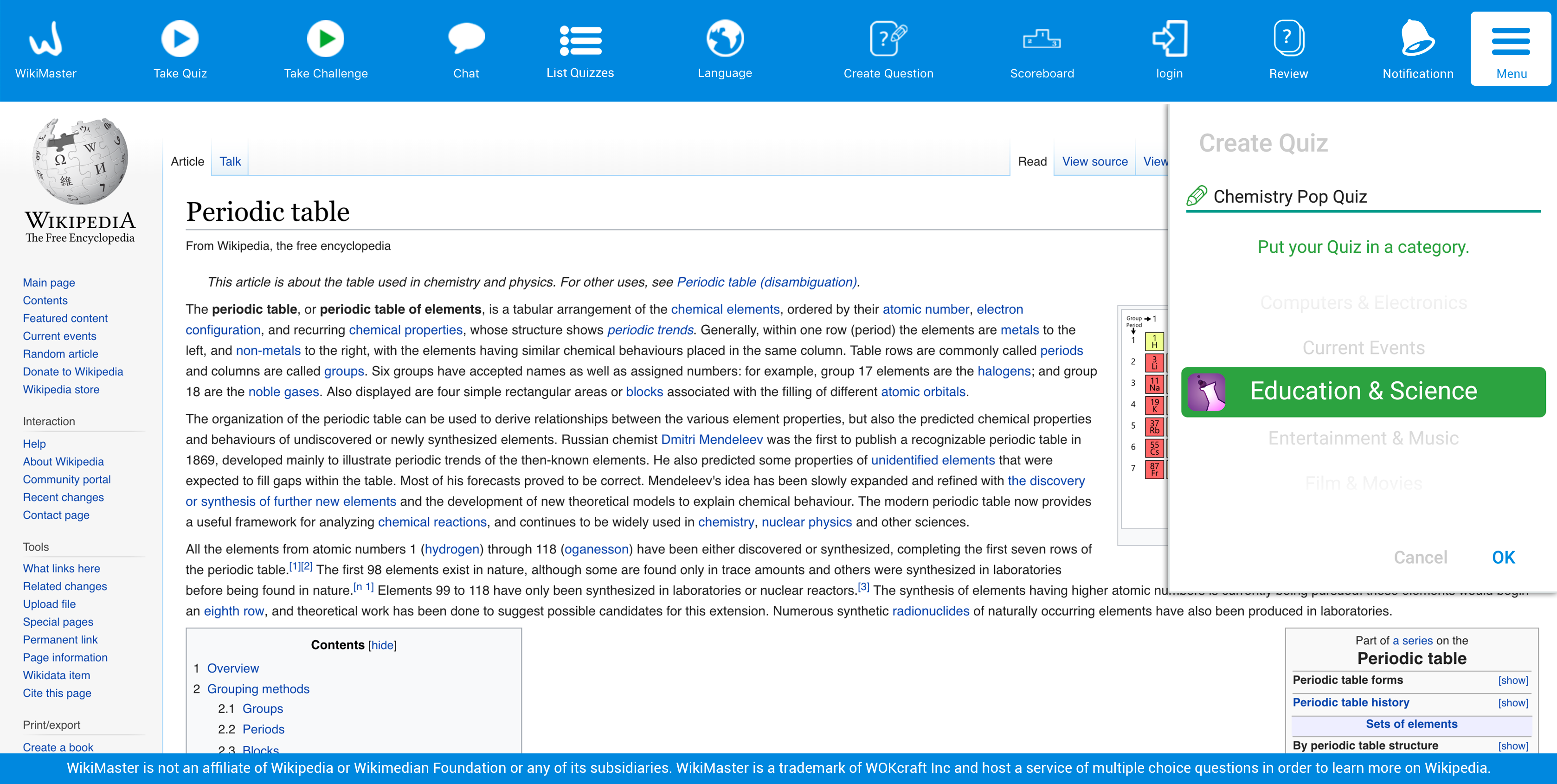Open the Chat bubble icon
The image size is (1557, 784).
(466, 39)
